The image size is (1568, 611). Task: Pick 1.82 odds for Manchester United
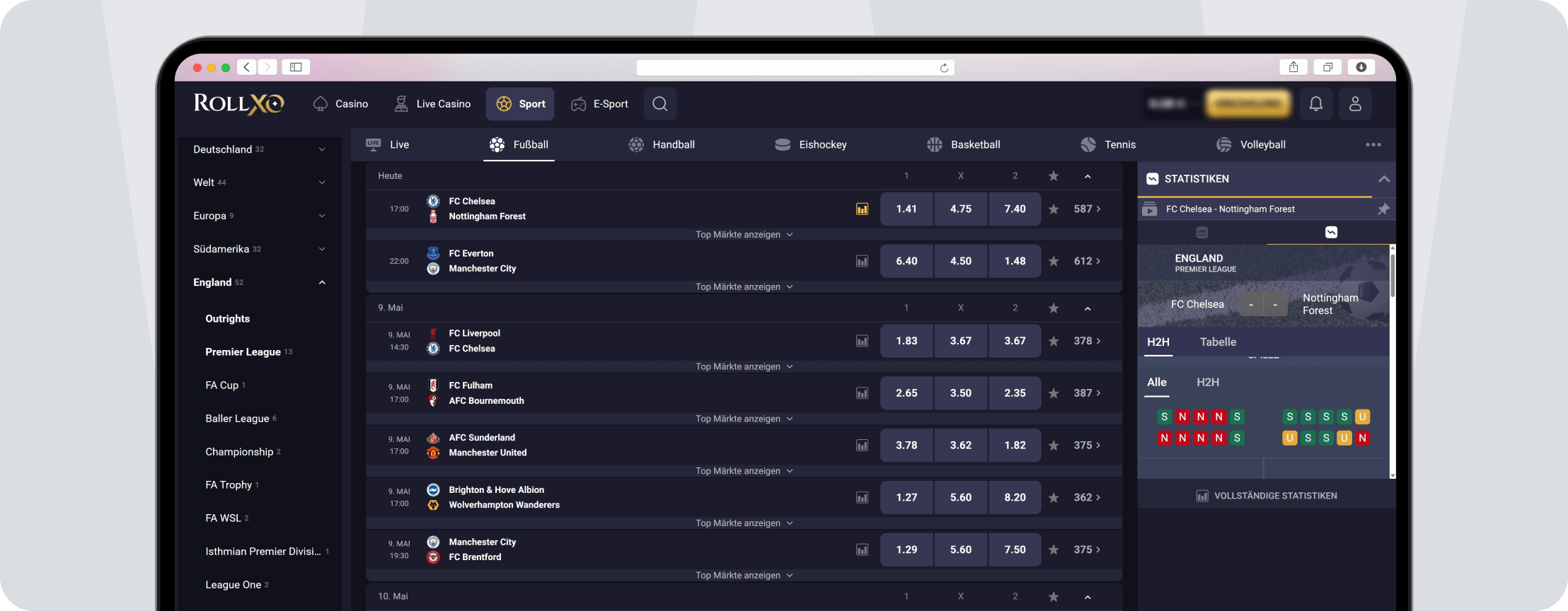coord(1015,446)
